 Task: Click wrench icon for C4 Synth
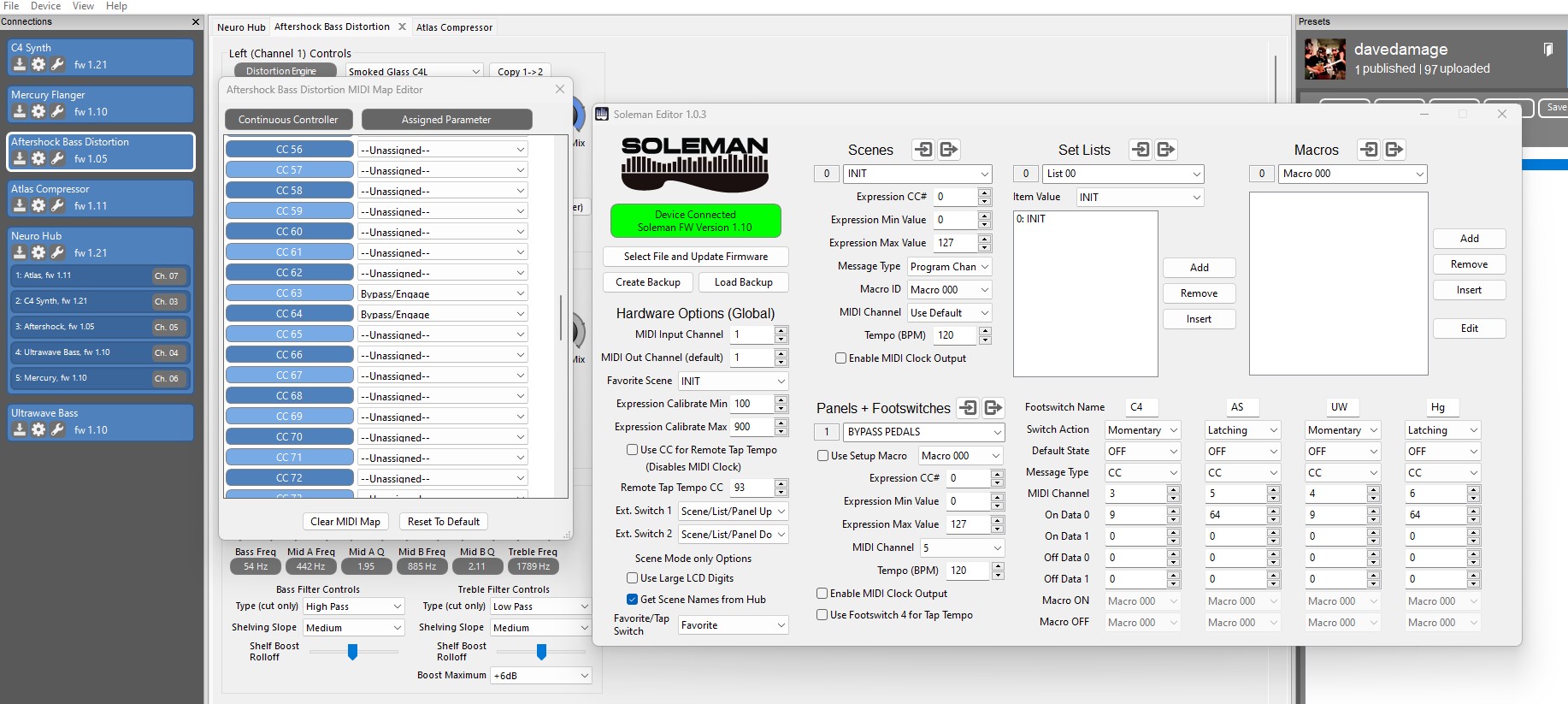[x=57, y=64]
